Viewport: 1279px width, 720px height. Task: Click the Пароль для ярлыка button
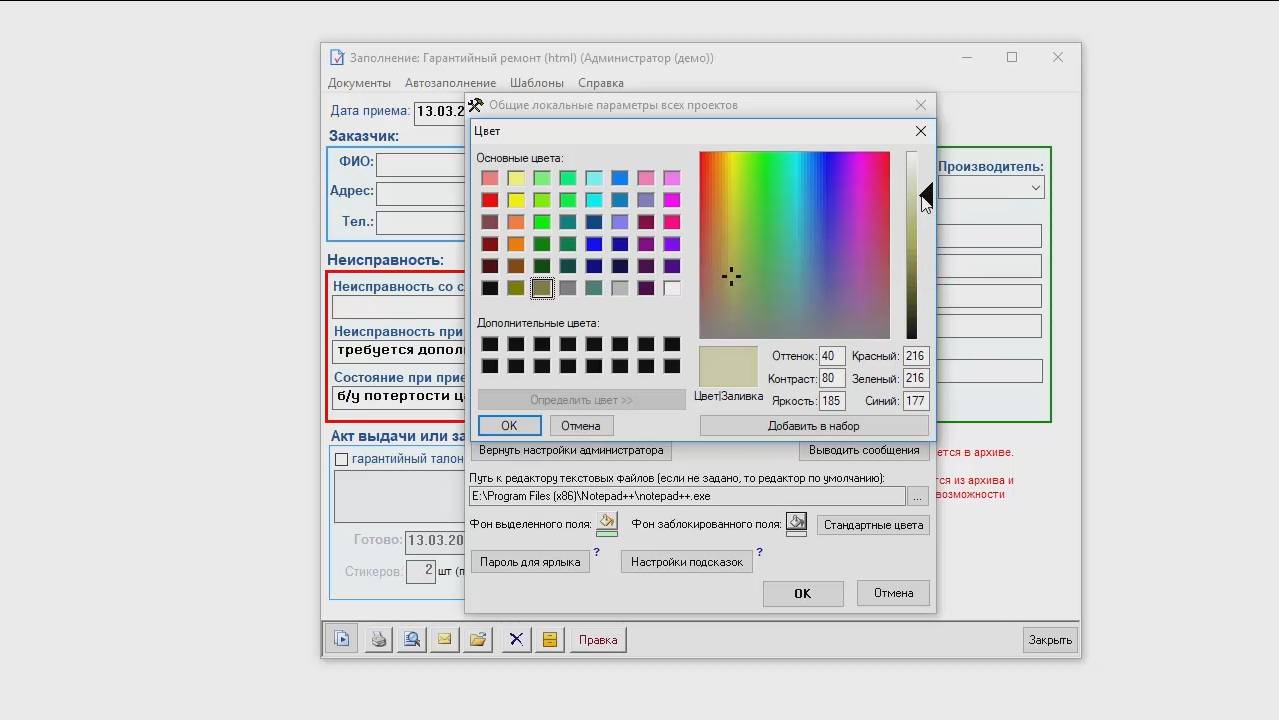point(530,562)
